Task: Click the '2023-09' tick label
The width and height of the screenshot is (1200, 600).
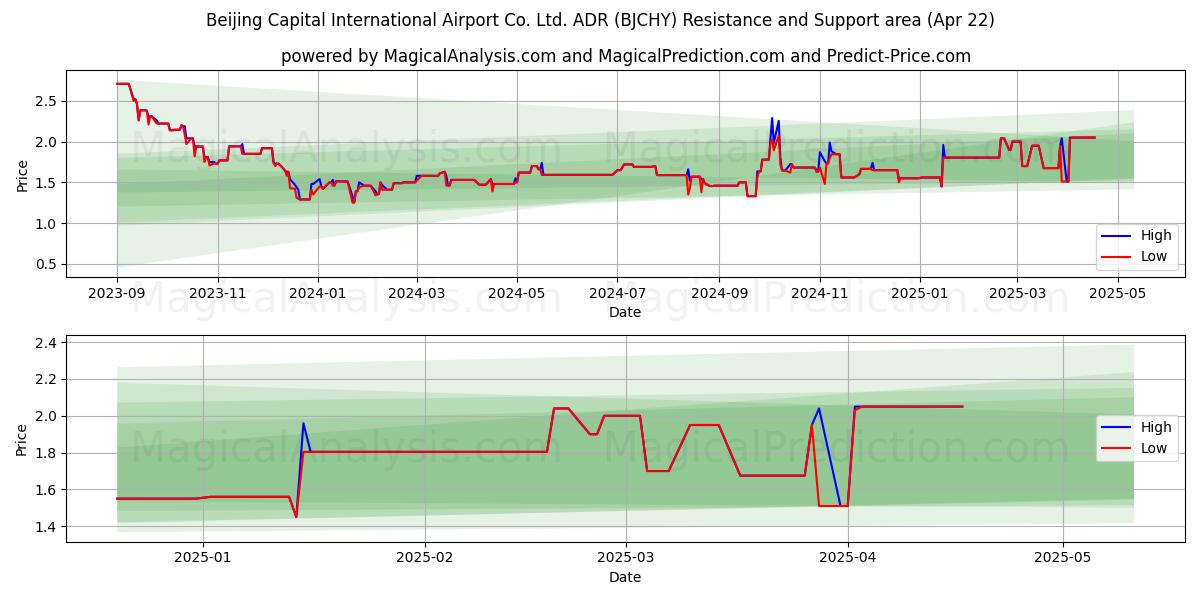Action: pyautogui.click(x=117, y=294)
